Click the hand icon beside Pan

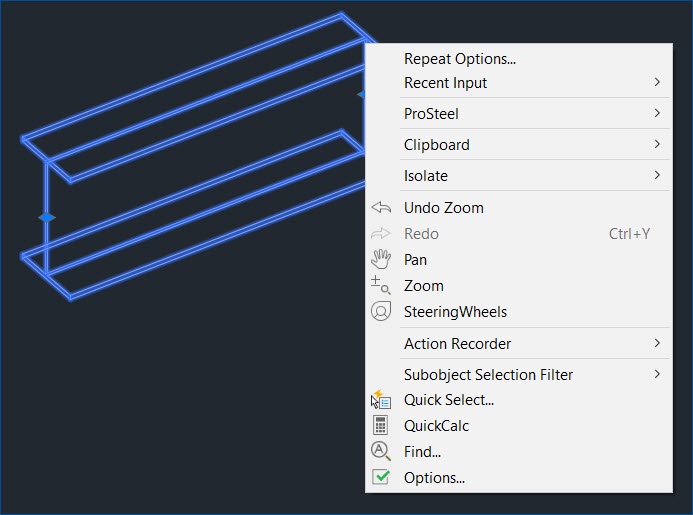point(381,259)
